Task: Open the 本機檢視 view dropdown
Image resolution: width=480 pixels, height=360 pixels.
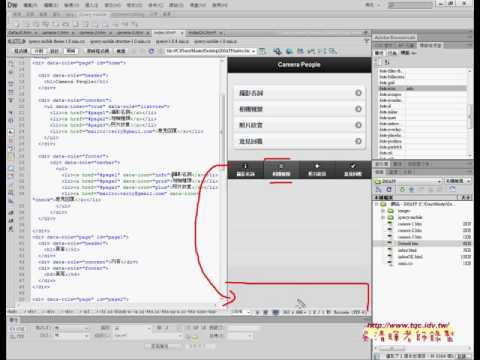Action: point(458,181)
